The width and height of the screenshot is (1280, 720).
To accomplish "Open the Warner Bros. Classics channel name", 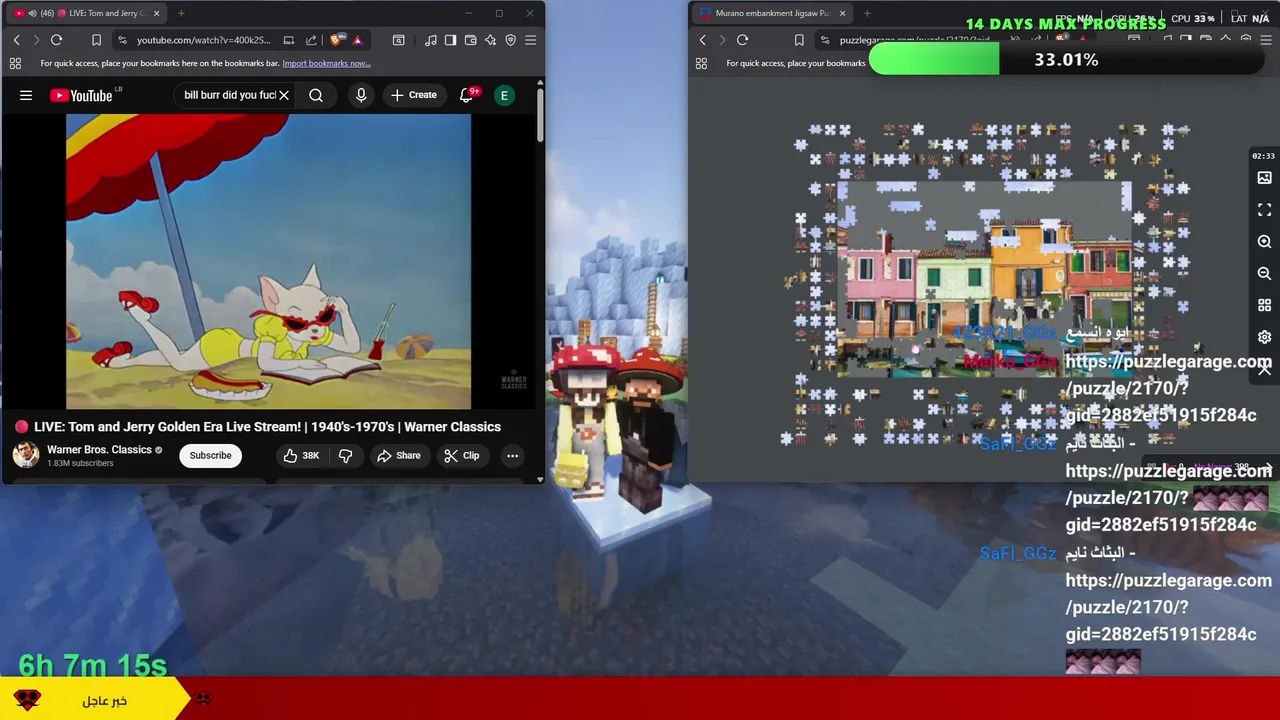I will coord(99,449).
